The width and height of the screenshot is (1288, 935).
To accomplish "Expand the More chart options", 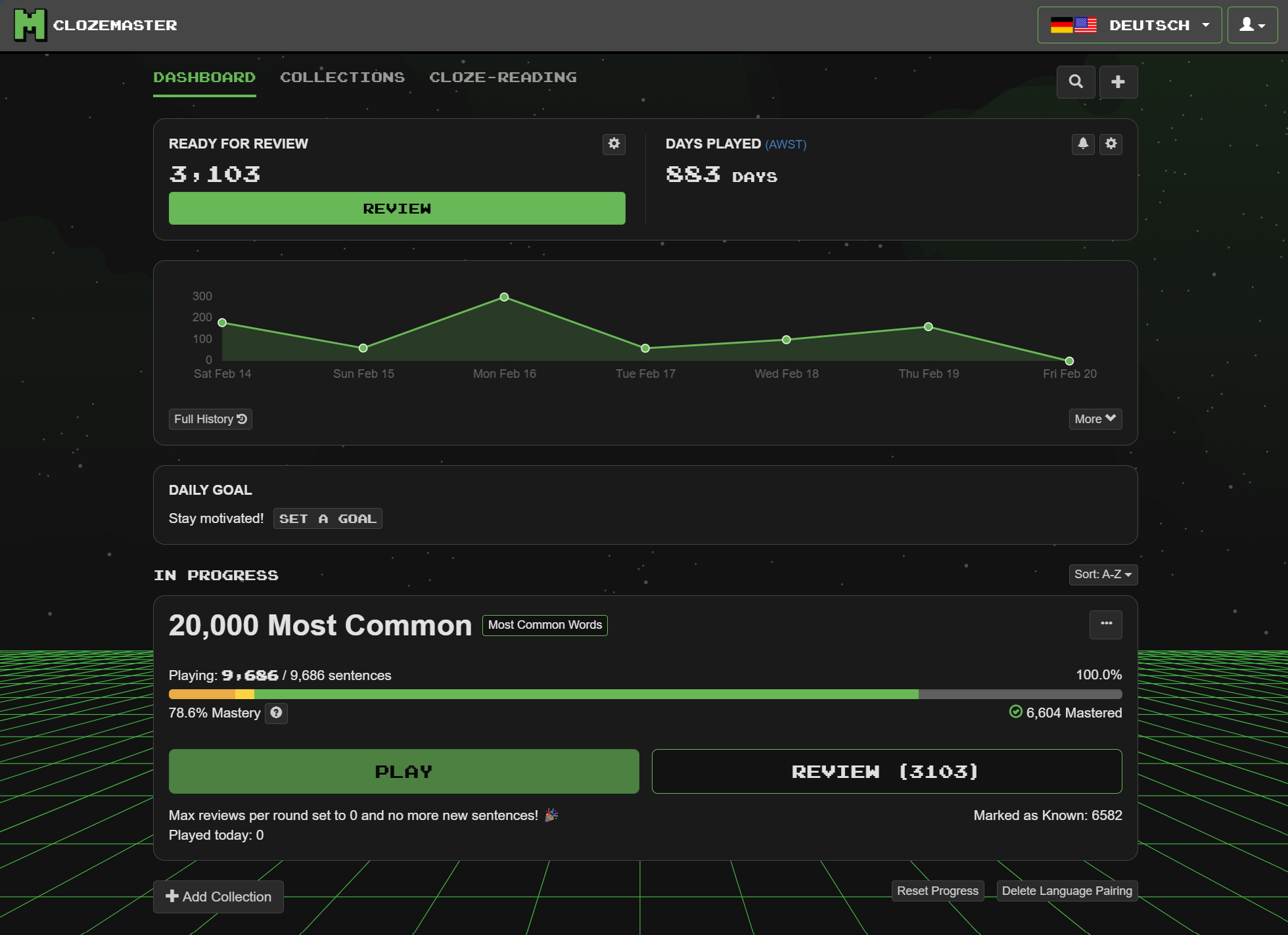I will tap(1095, 419).
